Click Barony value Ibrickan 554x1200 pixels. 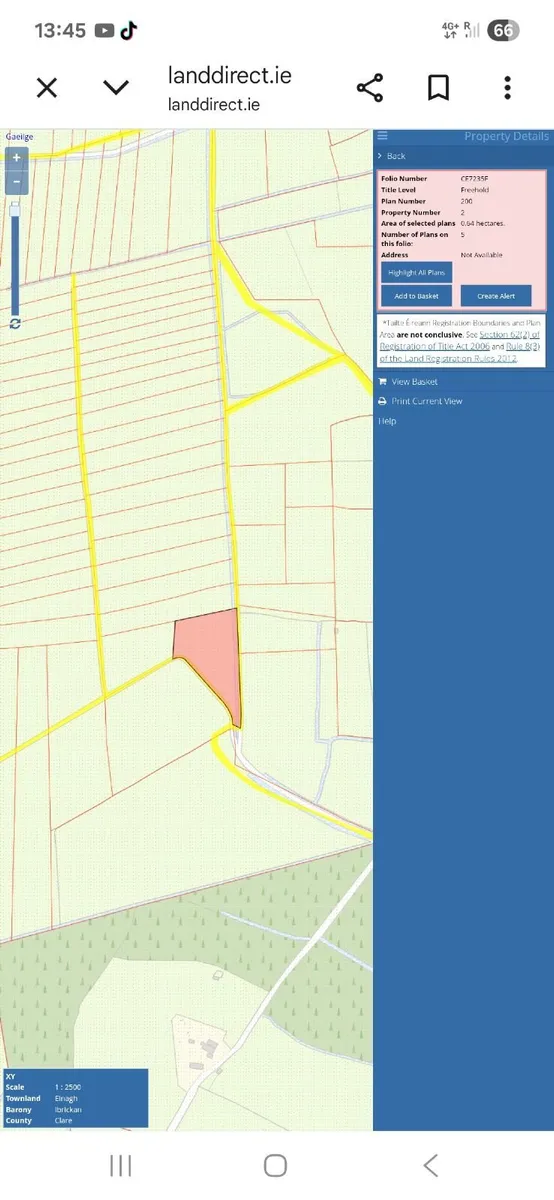66,1109
